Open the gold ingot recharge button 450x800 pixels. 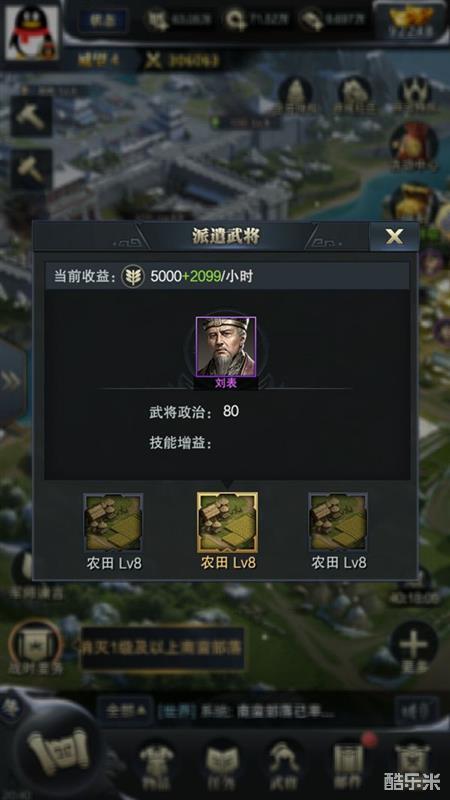[411, 21]
